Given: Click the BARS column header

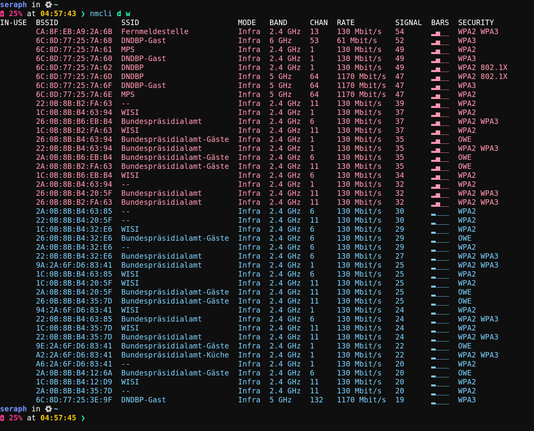Looking at the screenshot, I should (x=440, y=22).
